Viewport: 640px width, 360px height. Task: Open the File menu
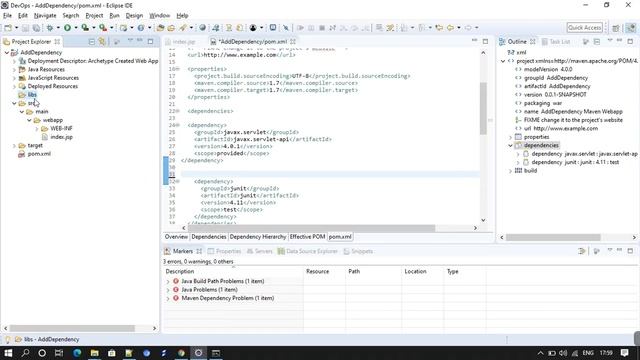(x=7, y=16)
